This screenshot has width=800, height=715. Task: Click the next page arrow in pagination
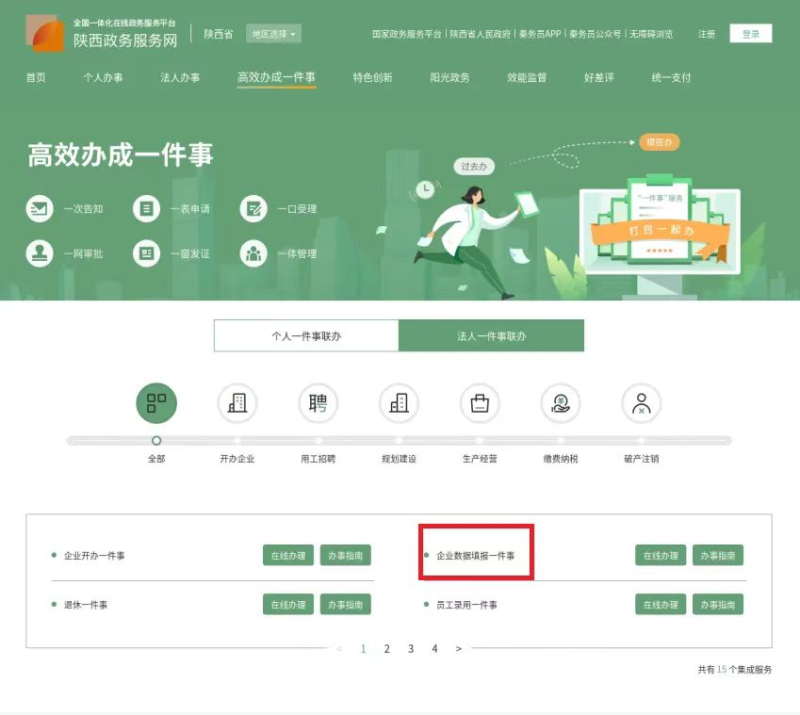[x=458, y=649]
